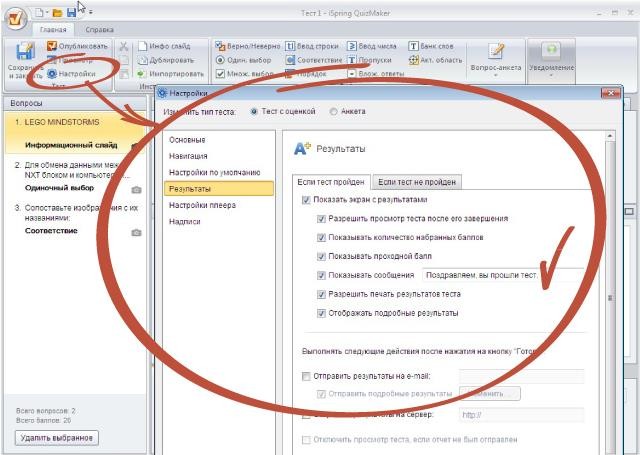Open quick access toolbar customize arrow
The width and height of the screenshot is (640, 455).
point(90,13)
